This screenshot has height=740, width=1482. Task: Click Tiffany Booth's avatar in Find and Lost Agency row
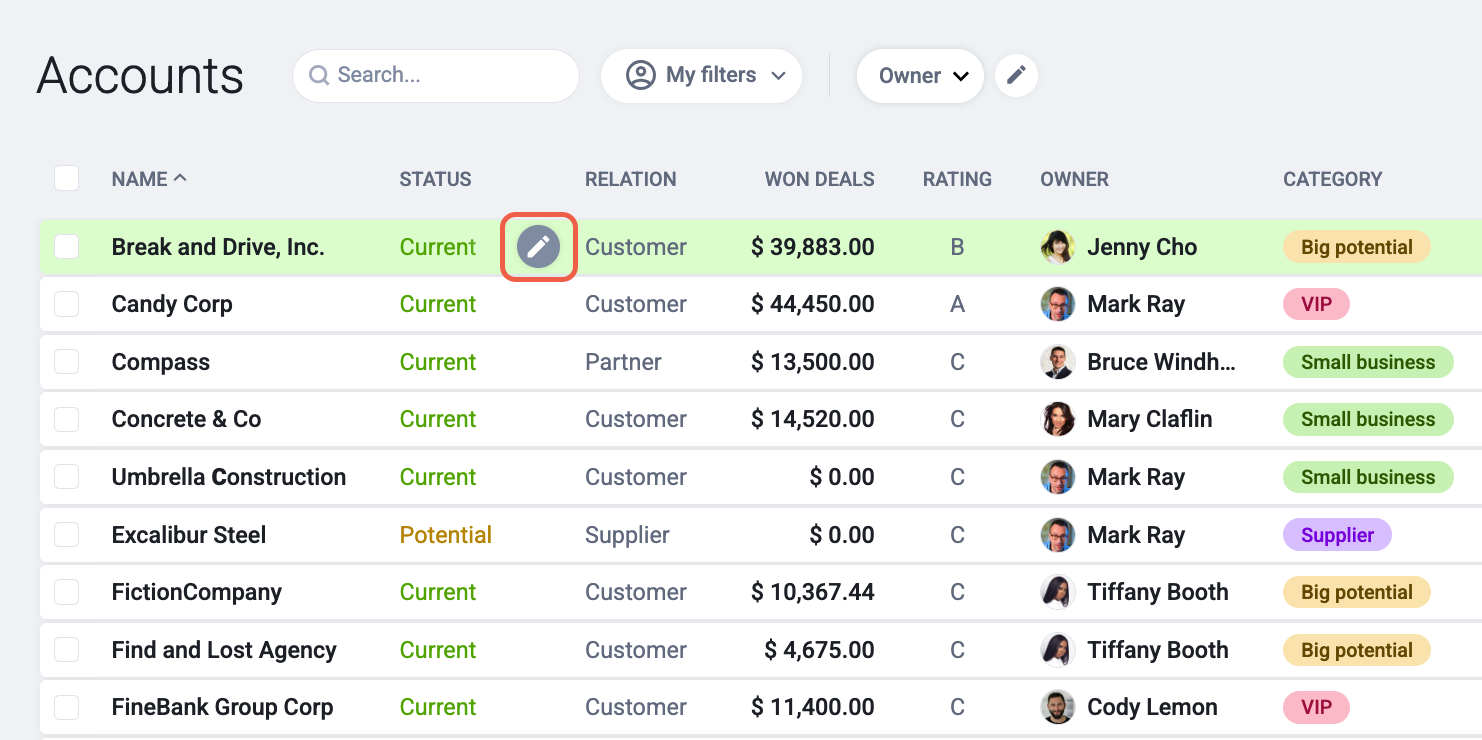tap(1057, 650)
